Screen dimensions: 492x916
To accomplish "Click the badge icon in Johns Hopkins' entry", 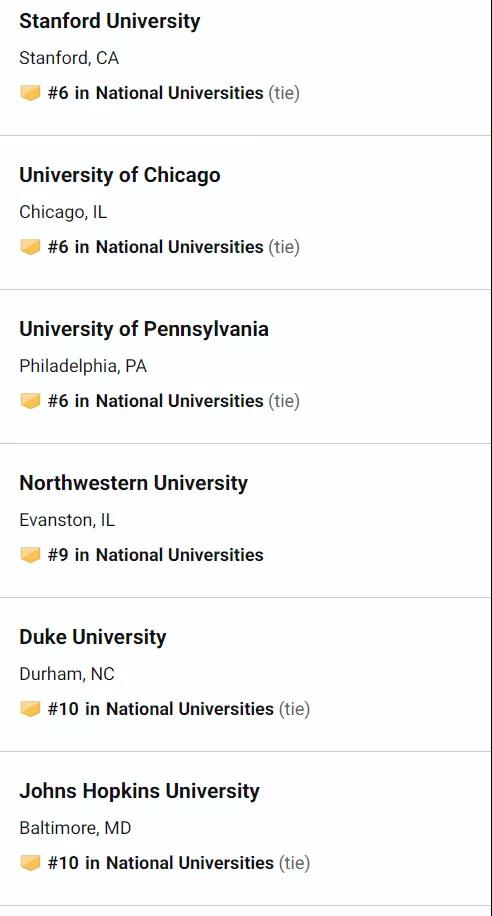I will [x=30, y=863].
